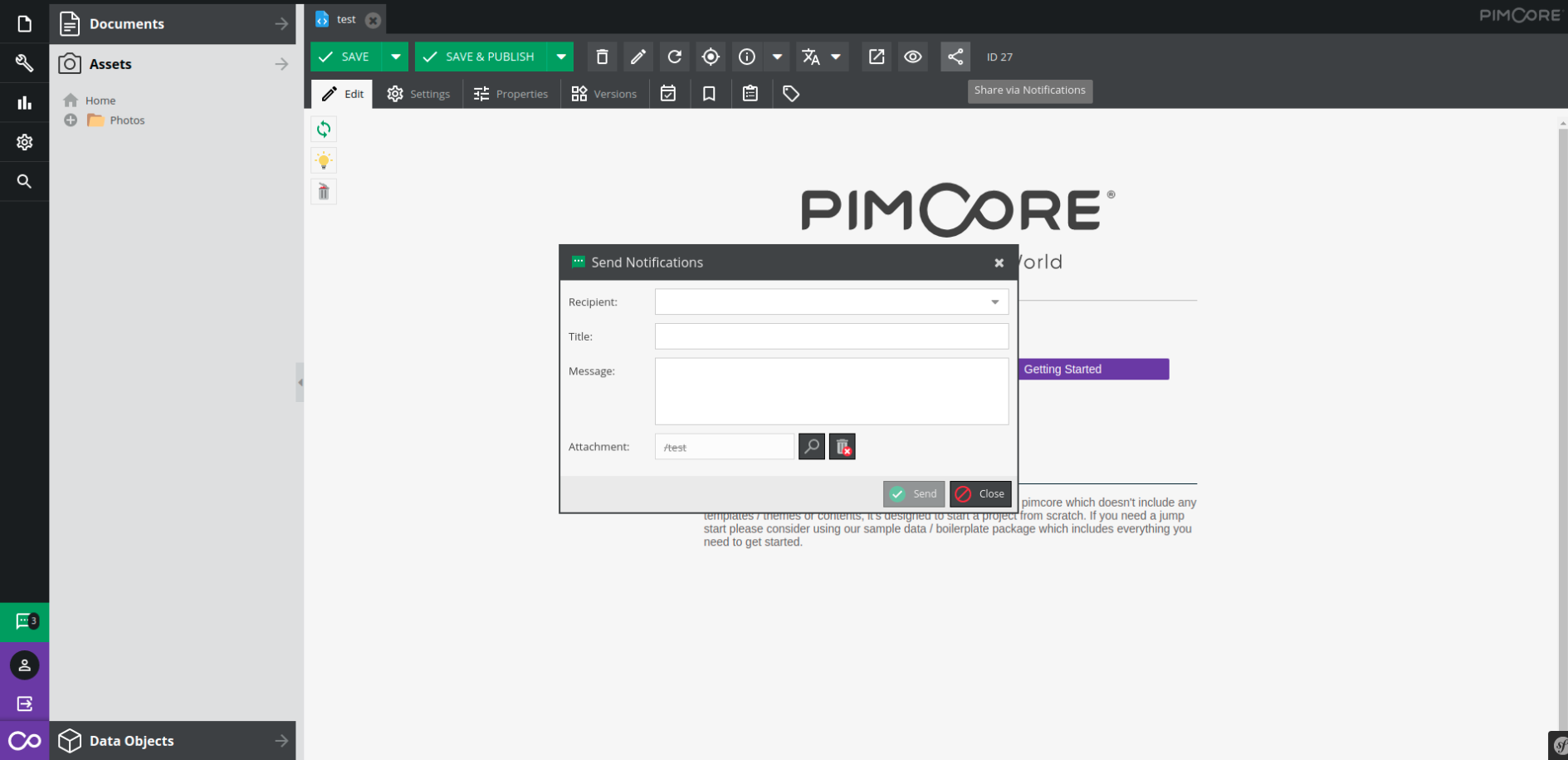Search for an attachment with the magnifier button
This screenshot has height=760, width=1568.
(x=812, y=447)
